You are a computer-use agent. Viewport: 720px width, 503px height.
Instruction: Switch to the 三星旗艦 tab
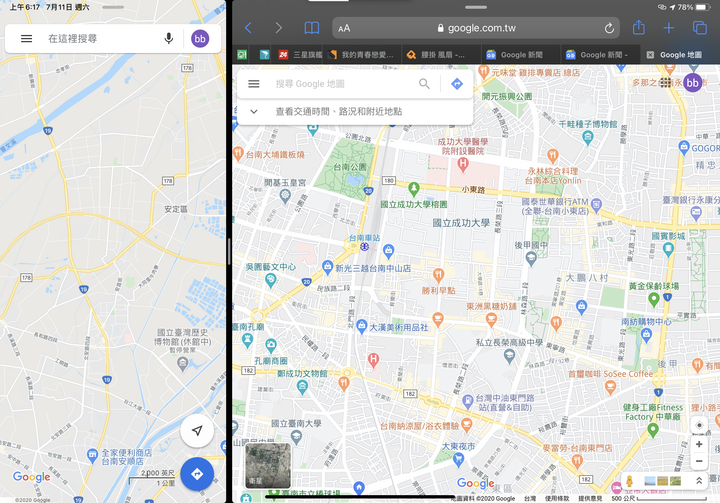tap(299, 55)
